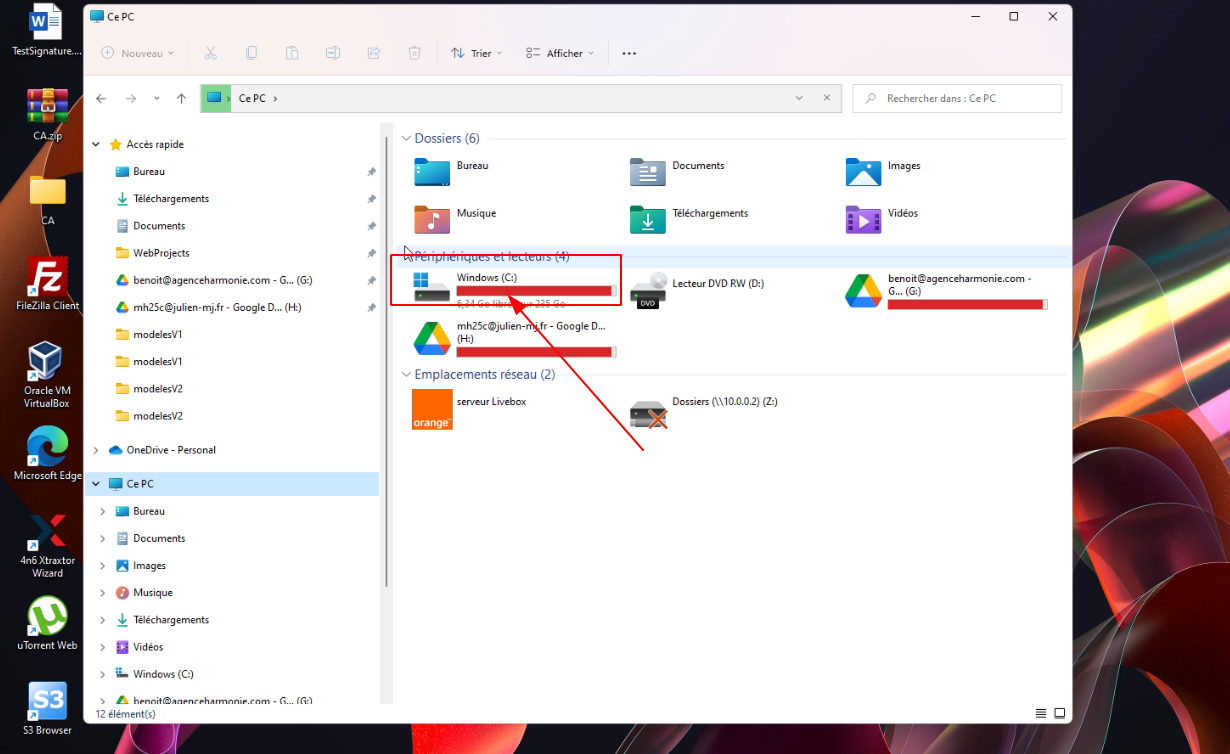Open the Trier sort dropdown
This screenshot has width=1230, height=754.
click(x=476, y=53)
